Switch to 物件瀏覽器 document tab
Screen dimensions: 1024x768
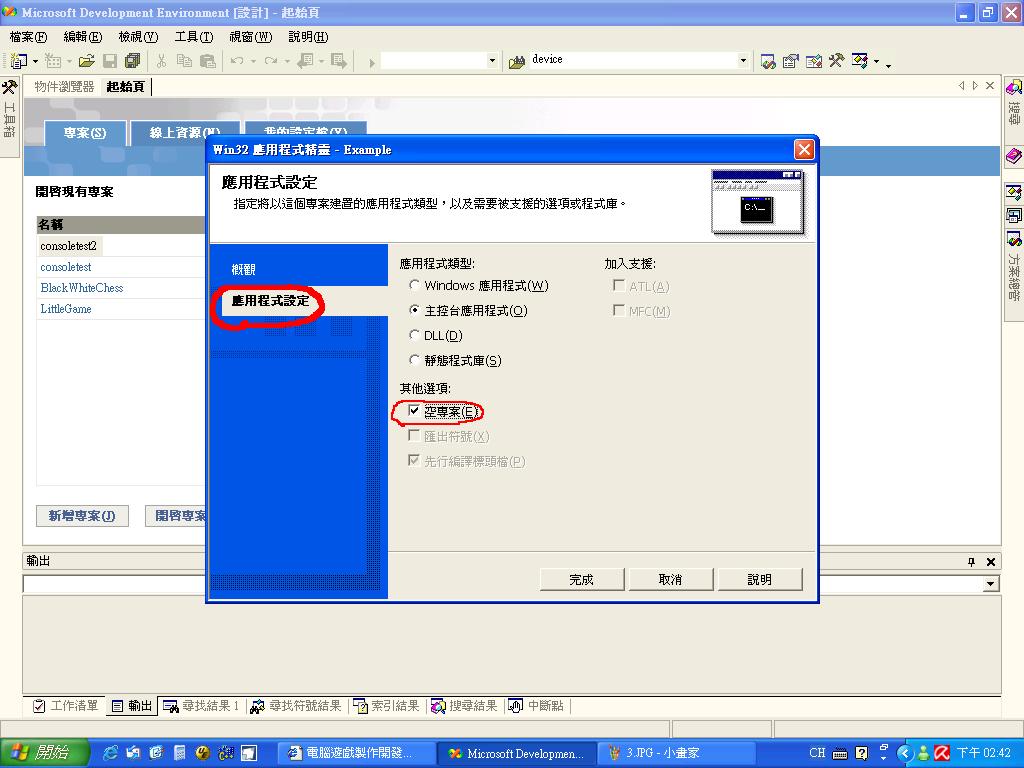point(64,86)
